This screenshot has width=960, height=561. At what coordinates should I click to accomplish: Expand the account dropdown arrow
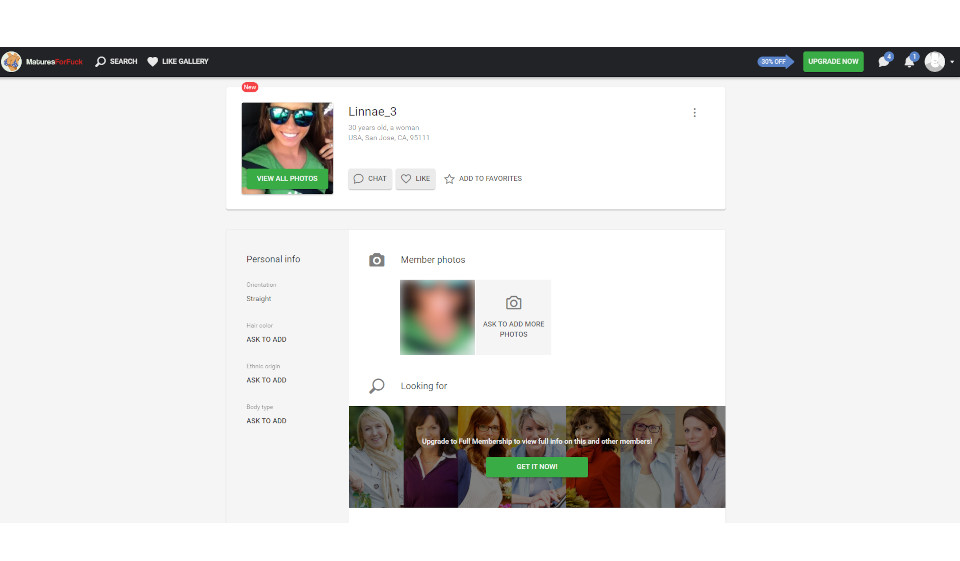click(952, 62)
